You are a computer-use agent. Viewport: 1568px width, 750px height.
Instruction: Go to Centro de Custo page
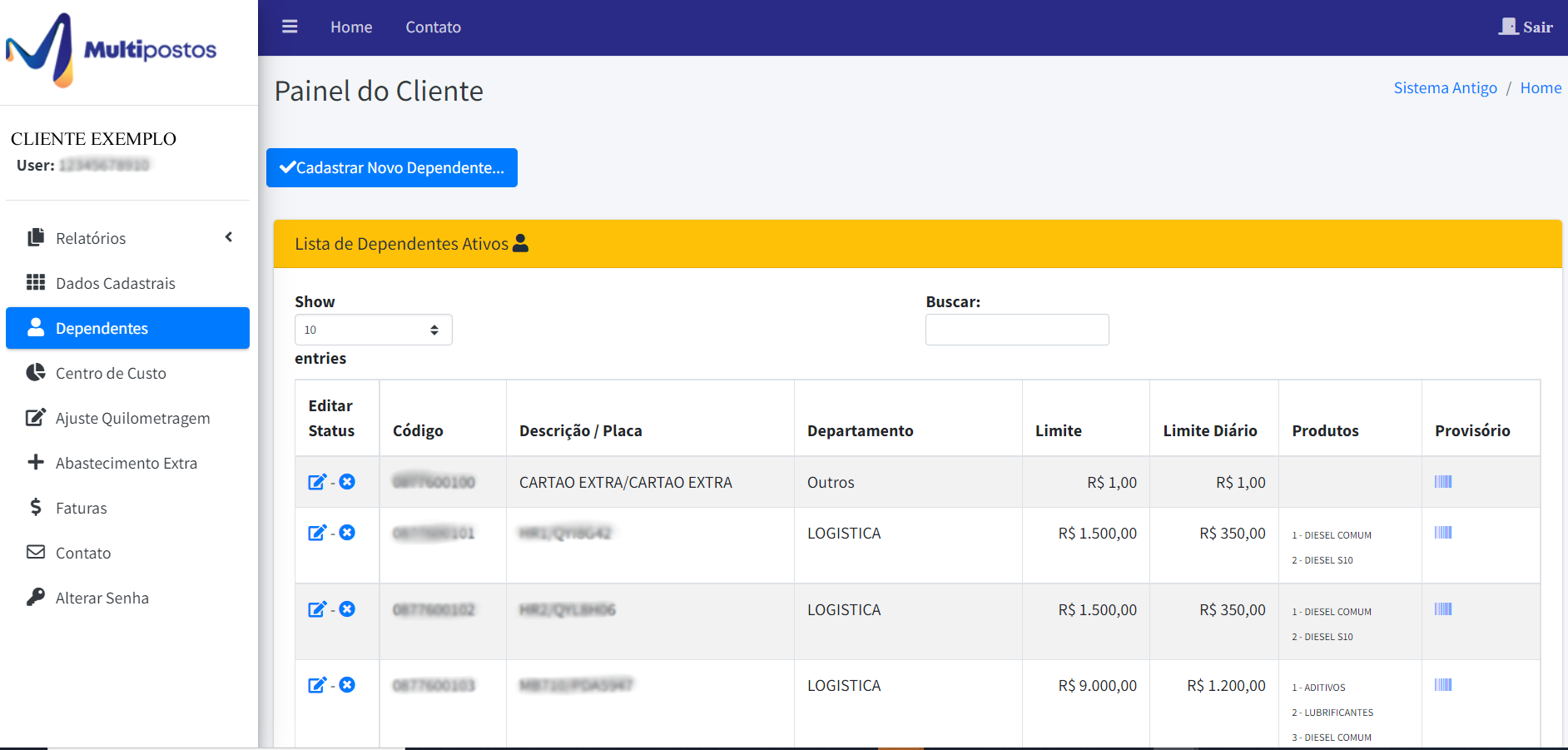127,373
